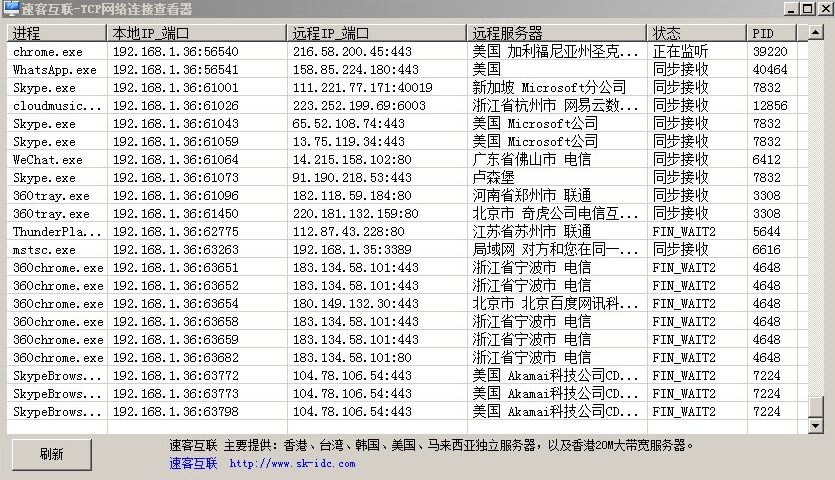835x480 pixels.
Task: Click the 状态 column header
Action: [696, 33]
